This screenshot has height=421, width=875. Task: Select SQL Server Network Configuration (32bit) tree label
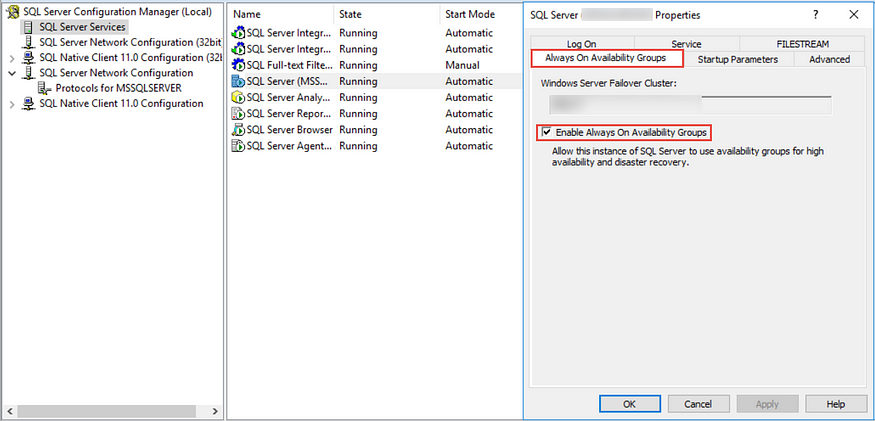coord(131,42)
